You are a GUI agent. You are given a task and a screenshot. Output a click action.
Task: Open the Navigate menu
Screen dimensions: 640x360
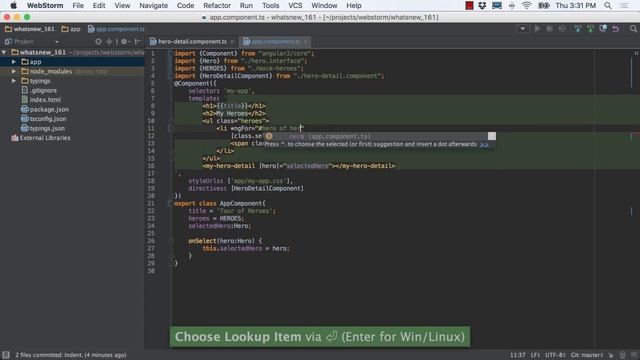tap(153, 5)
